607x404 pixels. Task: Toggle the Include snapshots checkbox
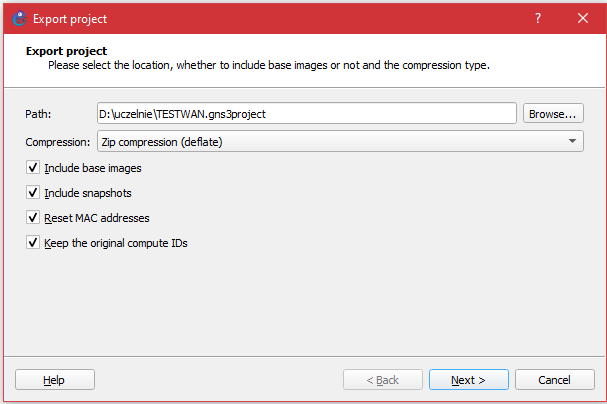pos(33,193)
